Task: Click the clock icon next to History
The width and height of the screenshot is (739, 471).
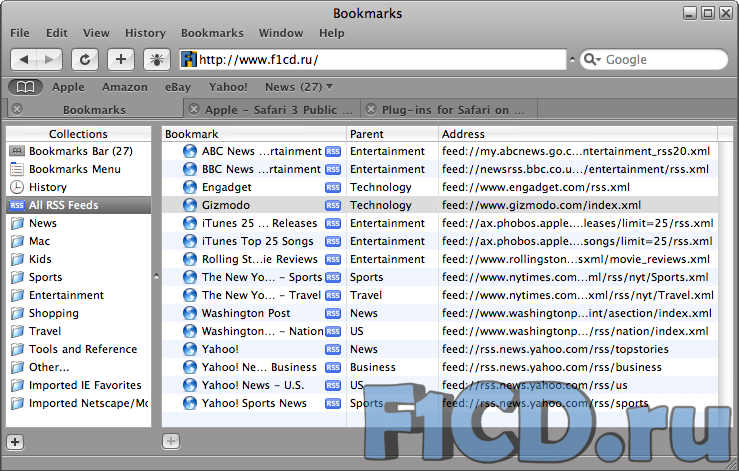Action: tap(17, 187)
